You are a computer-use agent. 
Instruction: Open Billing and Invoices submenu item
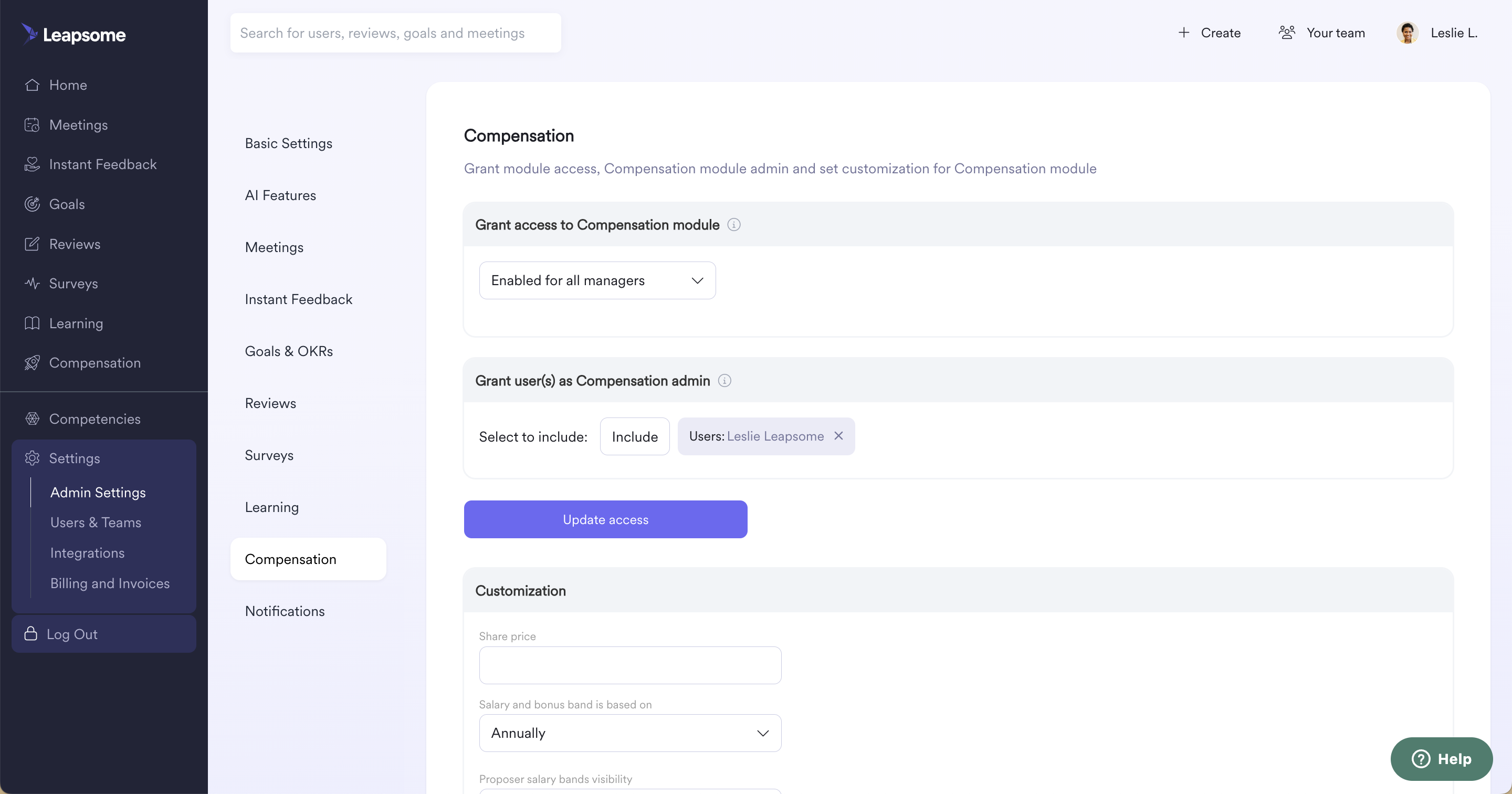pos(110,584)
